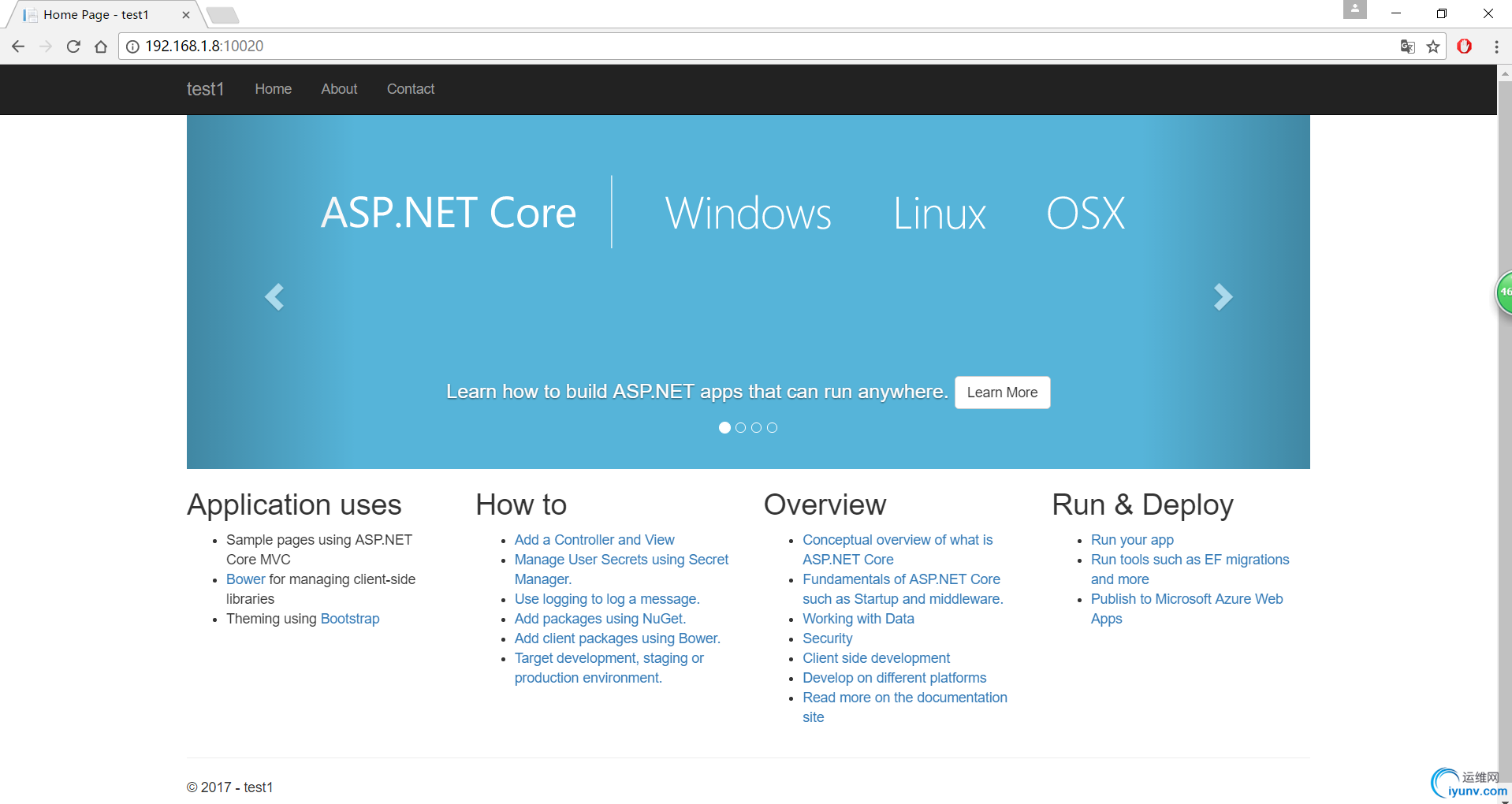1512x804 pixels.
Task: Open Chrome's three-dot menu
Action: pyautogui.click(x=1496, y=47)
